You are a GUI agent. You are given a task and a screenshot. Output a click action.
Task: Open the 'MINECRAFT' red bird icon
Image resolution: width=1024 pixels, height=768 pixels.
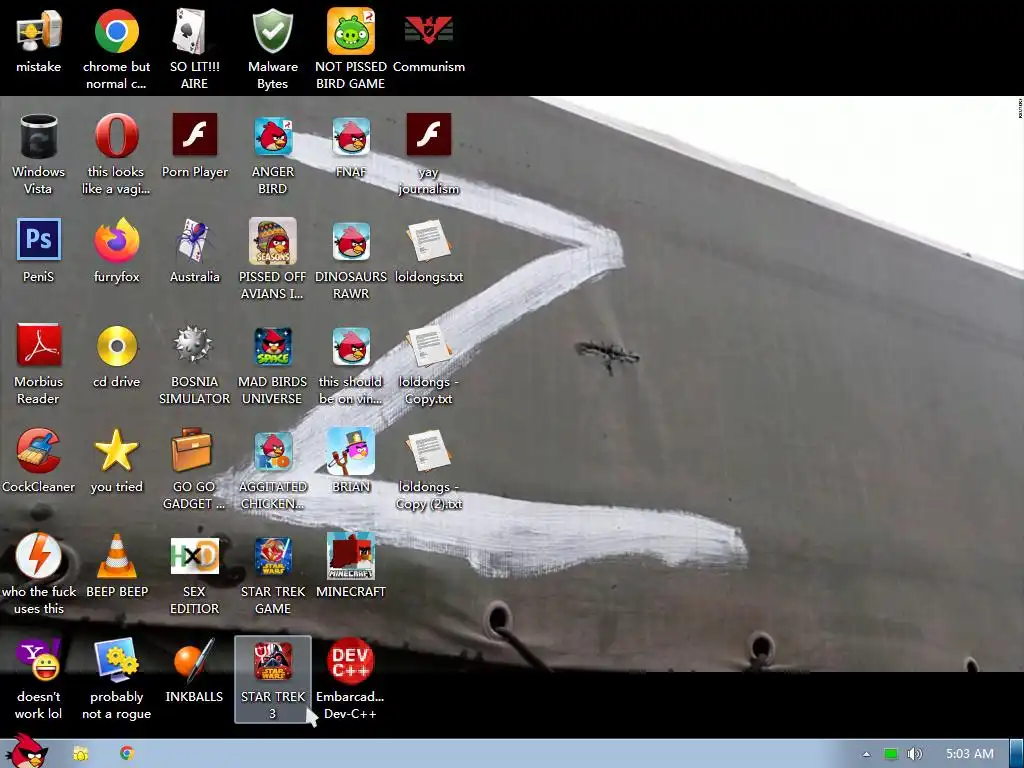pos(351,556)
